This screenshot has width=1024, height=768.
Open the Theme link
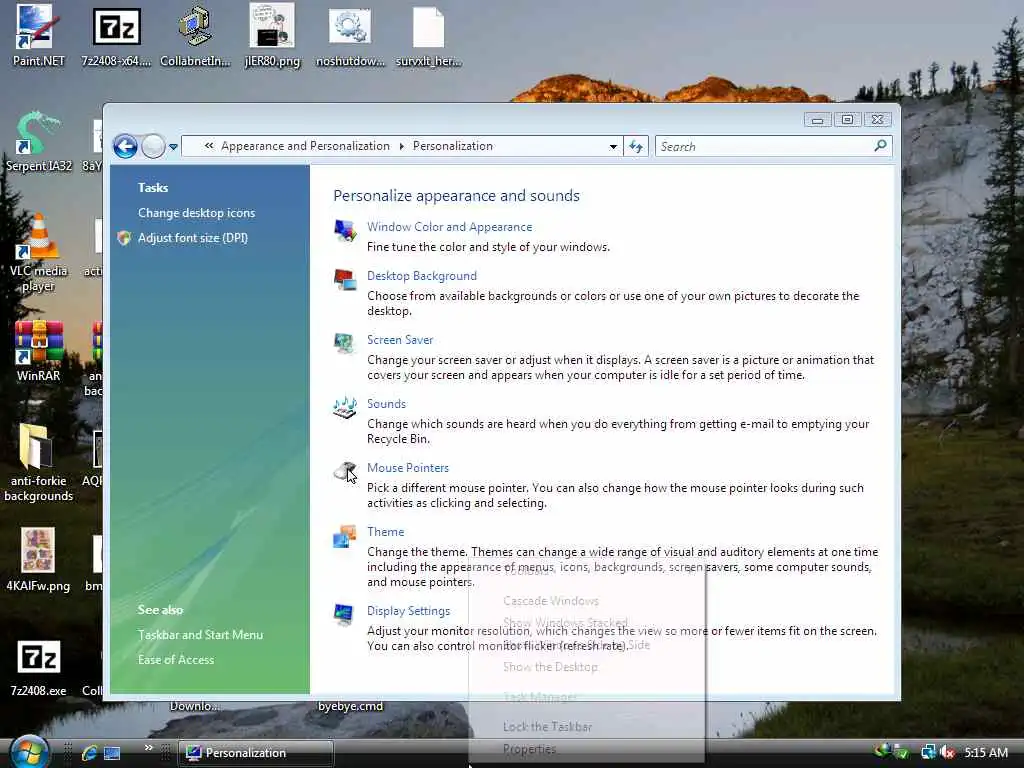tap(385, 532)
